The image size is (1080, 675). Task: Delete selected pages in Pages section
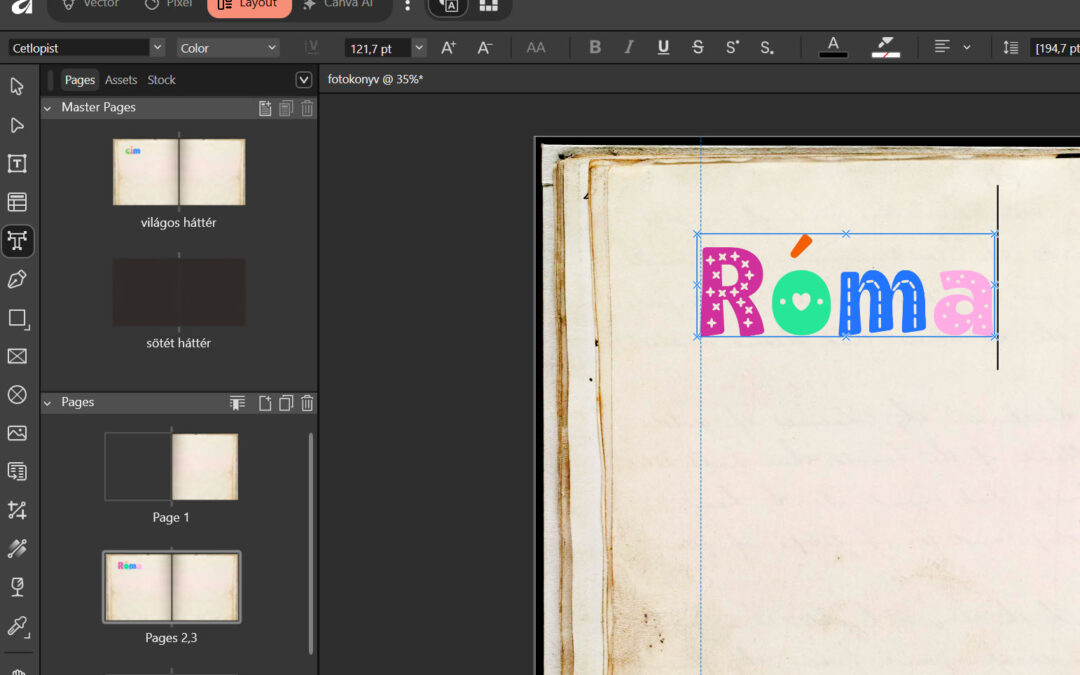coord(307,403)
